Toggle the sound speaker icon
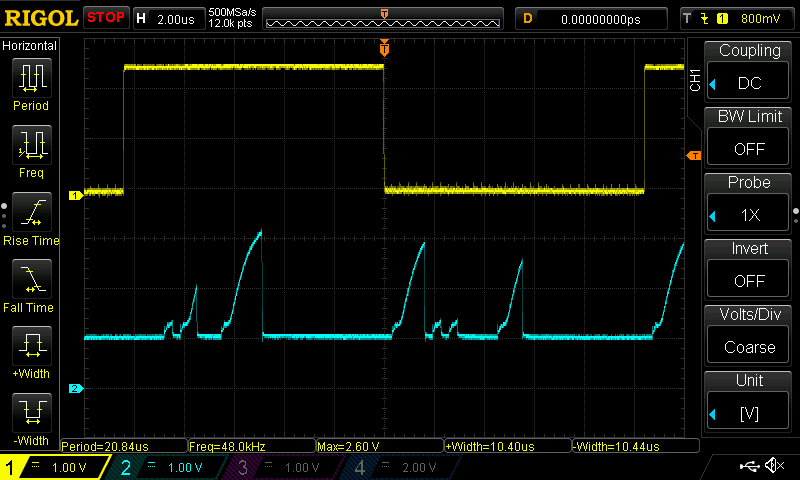 (x=774, y=466)
